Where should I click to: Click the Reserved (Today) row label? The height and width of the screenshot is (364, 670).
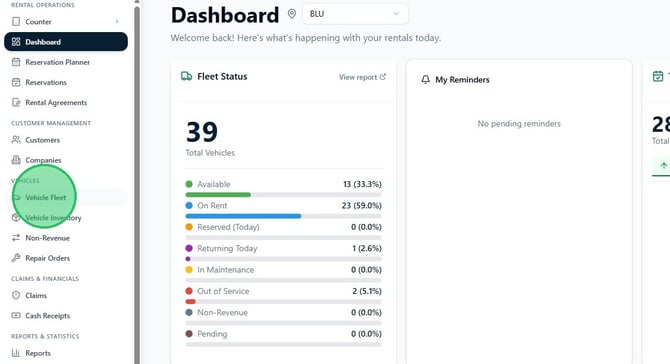coord(228,227)
